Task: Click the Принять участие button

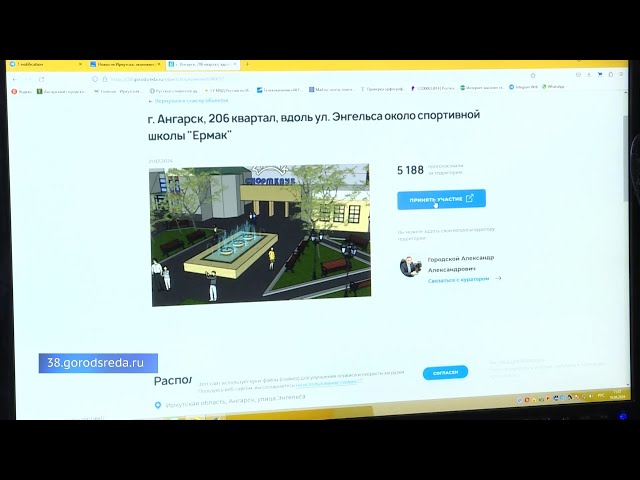Action: coord(441,199)
